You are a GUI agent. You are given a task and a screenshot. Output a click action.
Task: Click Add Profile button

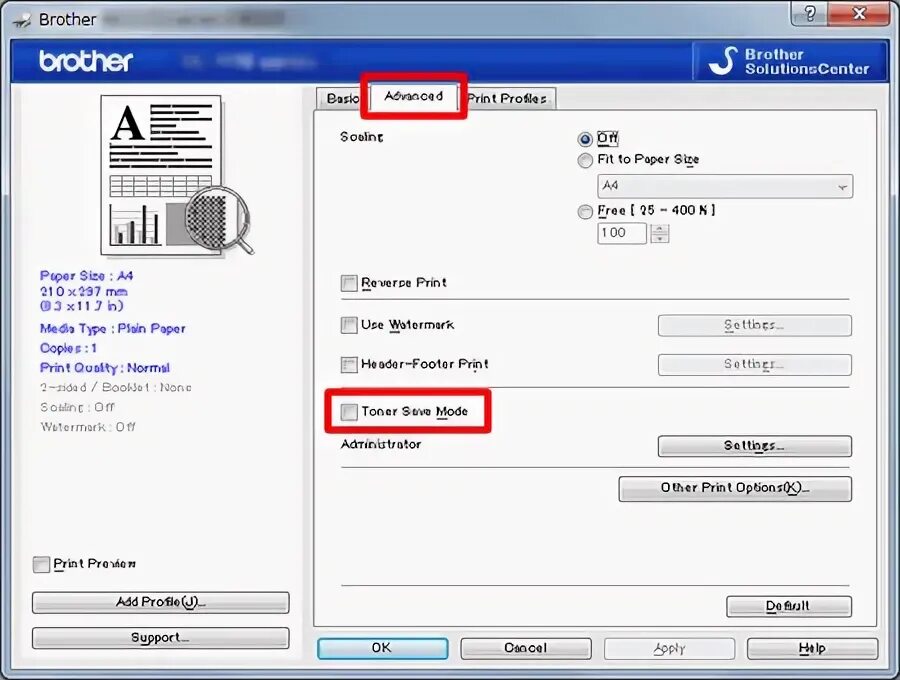coord(161,602)
